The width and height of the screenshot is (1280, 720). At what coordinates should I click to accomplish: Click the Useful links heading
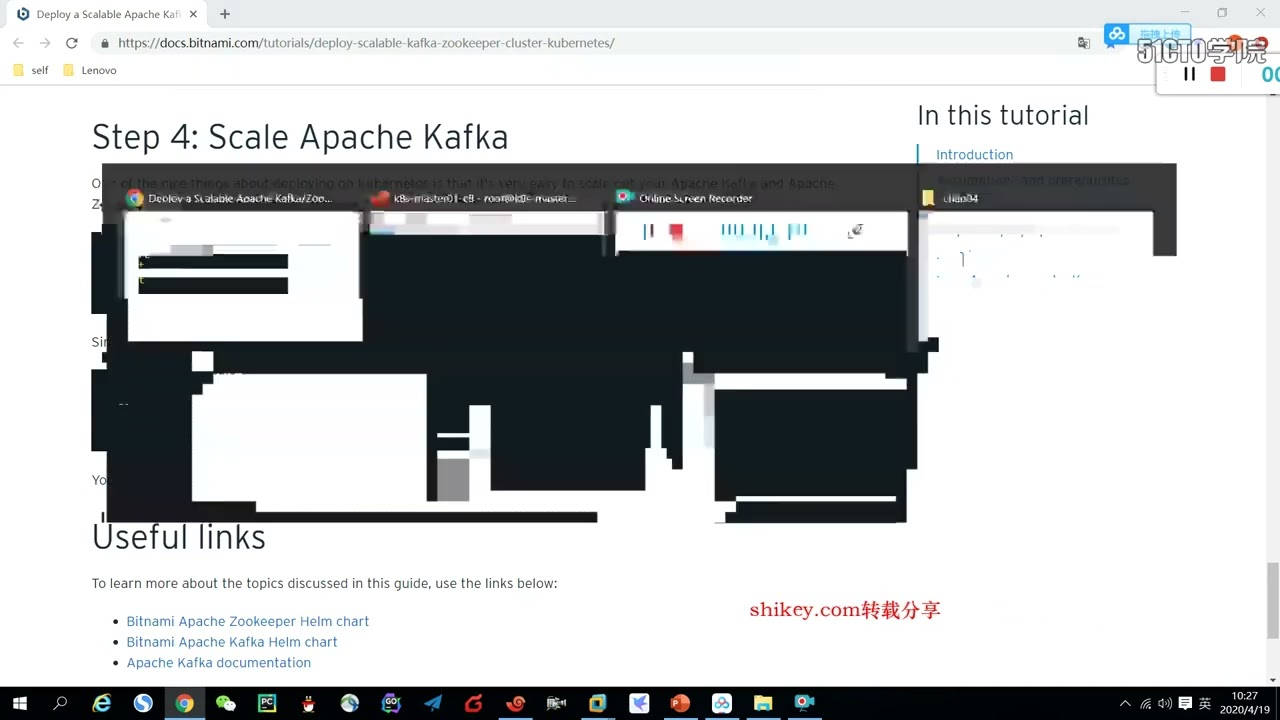pos(178,537)
